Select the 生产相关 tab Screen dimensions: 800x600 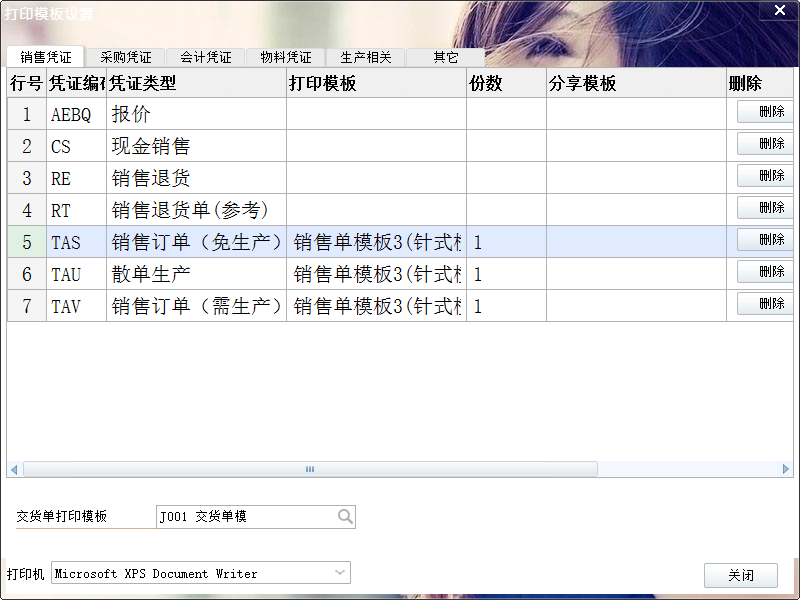tap(366, 58)
